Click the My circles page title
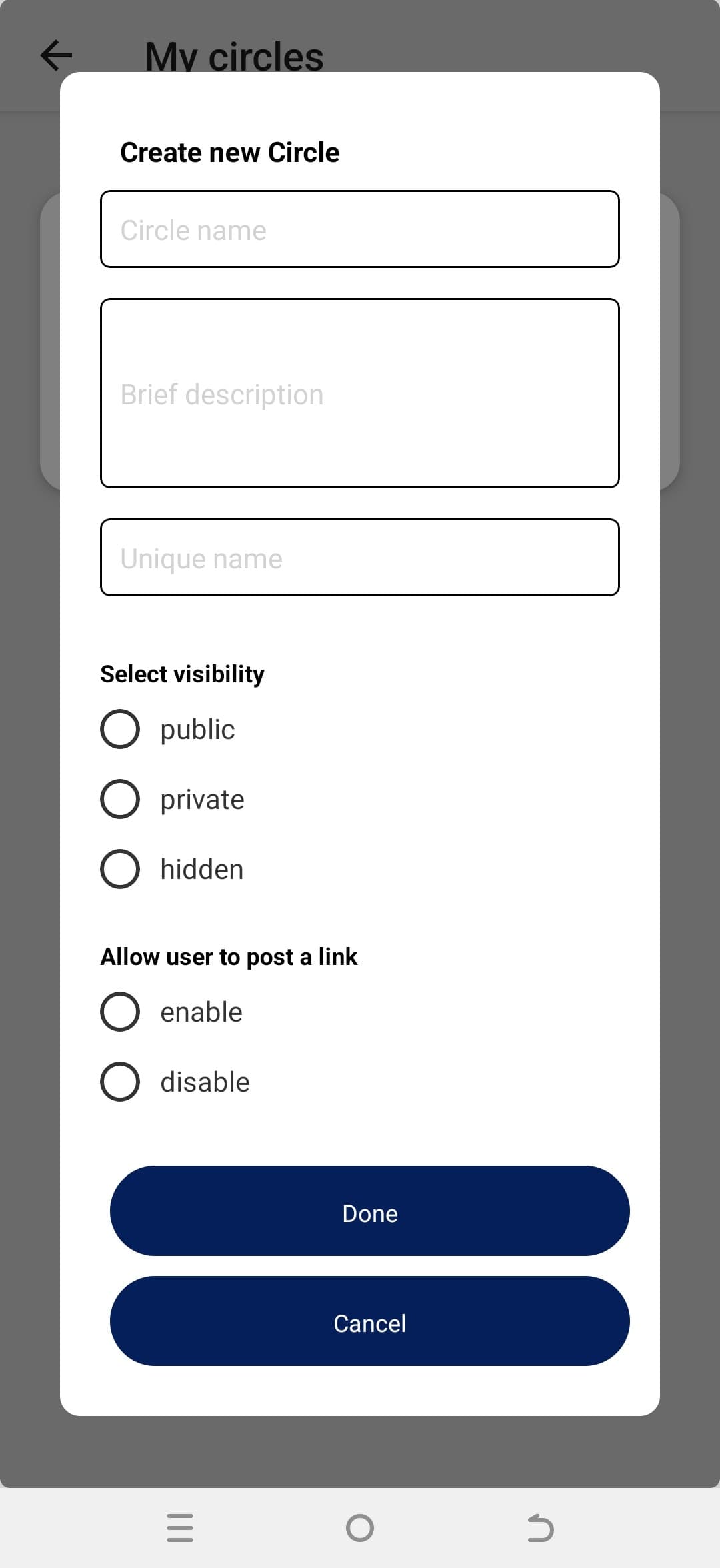The width and height of the screenshot is (720, 1568). [x=234, y=56]
